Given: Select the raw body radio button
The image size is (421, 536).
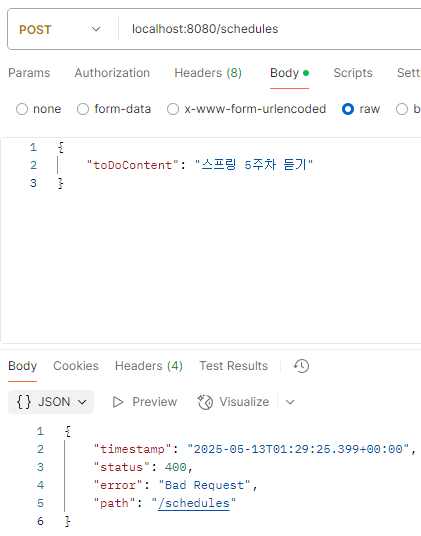Looking at the screenshot, I should (348, 109).
